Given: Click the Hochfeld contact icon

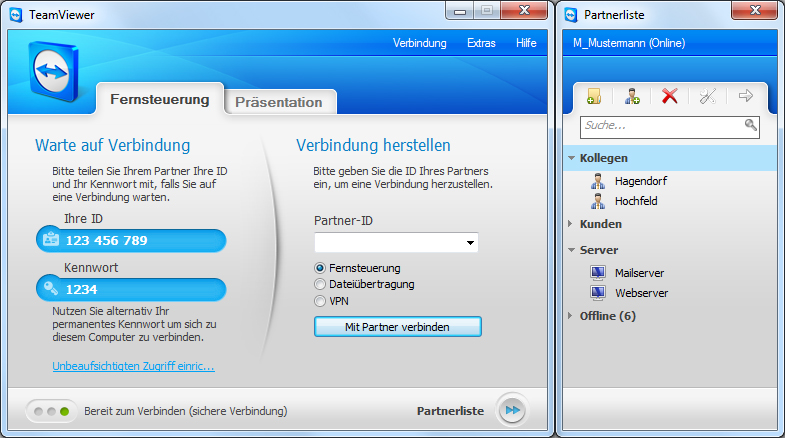Looking at the screenshot, I should point(597,201).
